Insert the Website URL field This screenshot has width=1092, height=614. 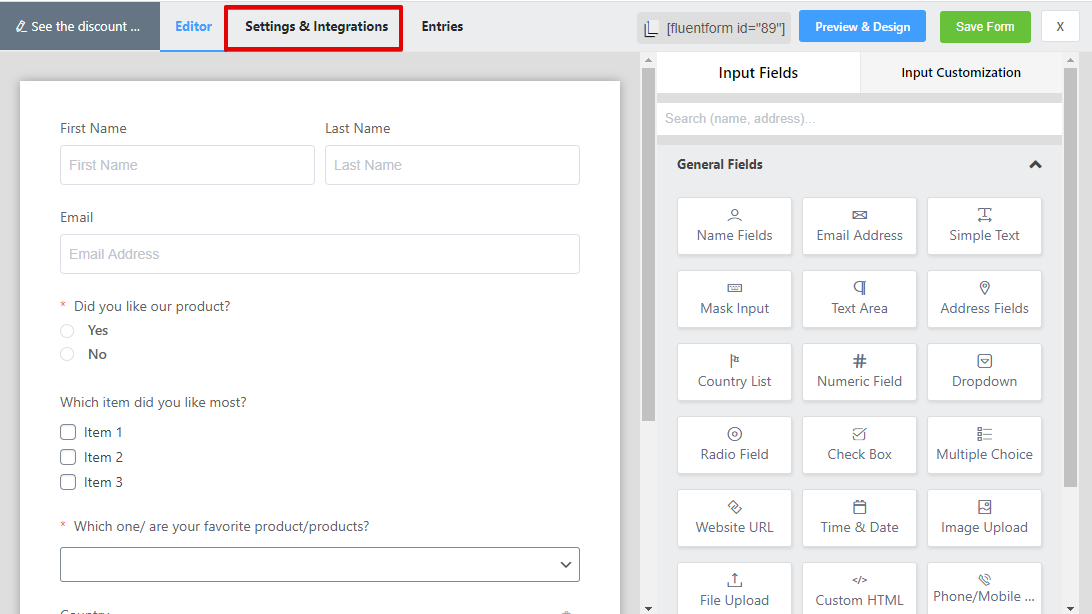[734, 518]
